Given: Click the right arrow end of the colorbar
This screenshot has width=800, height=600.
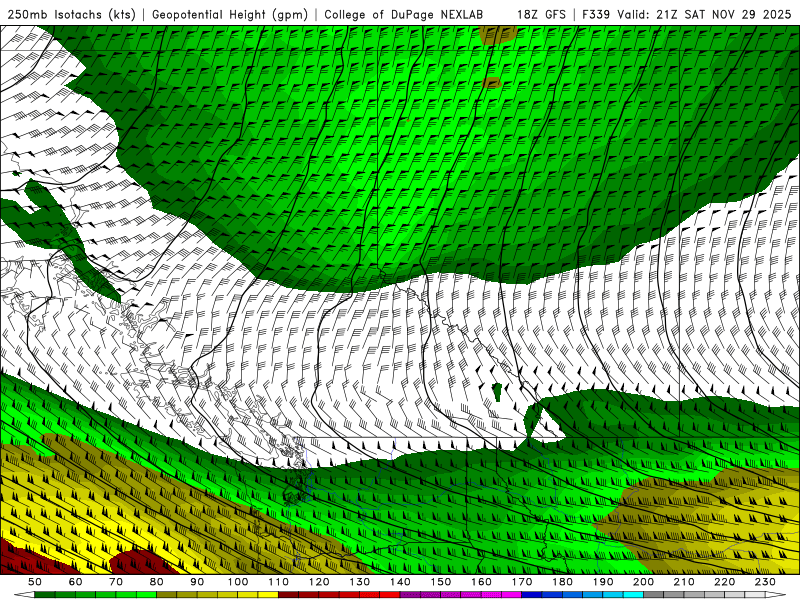Looking at the screenshot, I should (776, 595).
